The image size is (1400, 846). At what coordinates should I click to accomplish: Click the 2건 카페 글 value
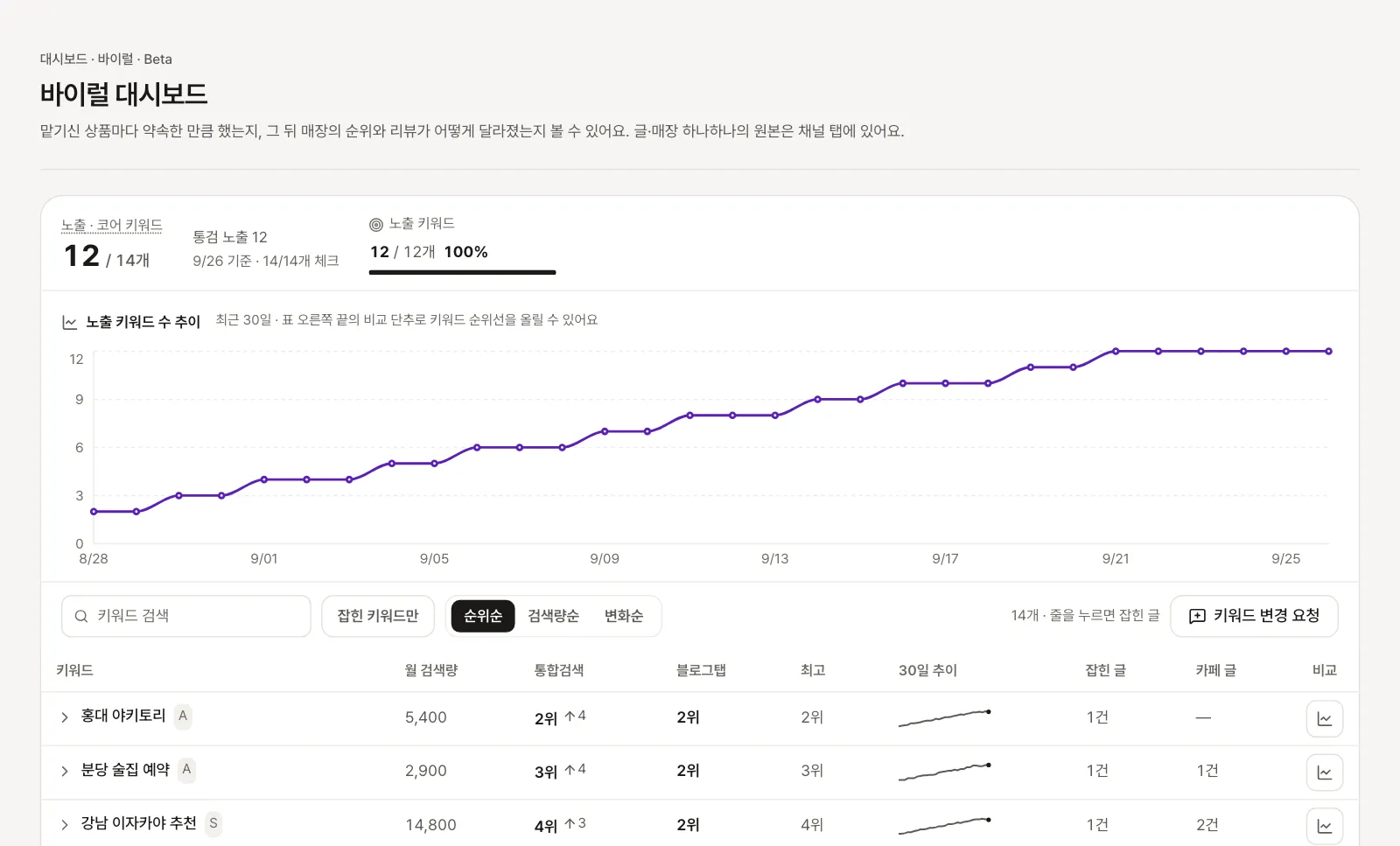coord(1207,825)
